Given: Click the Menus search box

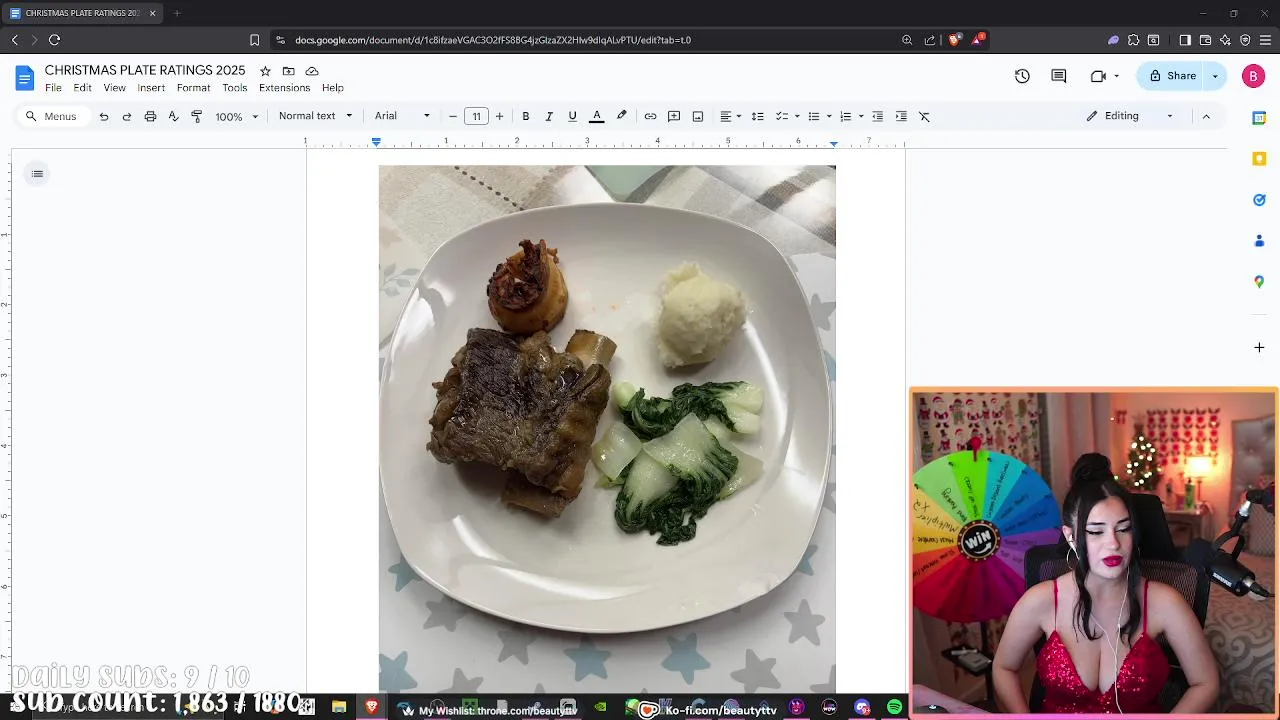Looking at the screenshot, I should click(52, 116).
